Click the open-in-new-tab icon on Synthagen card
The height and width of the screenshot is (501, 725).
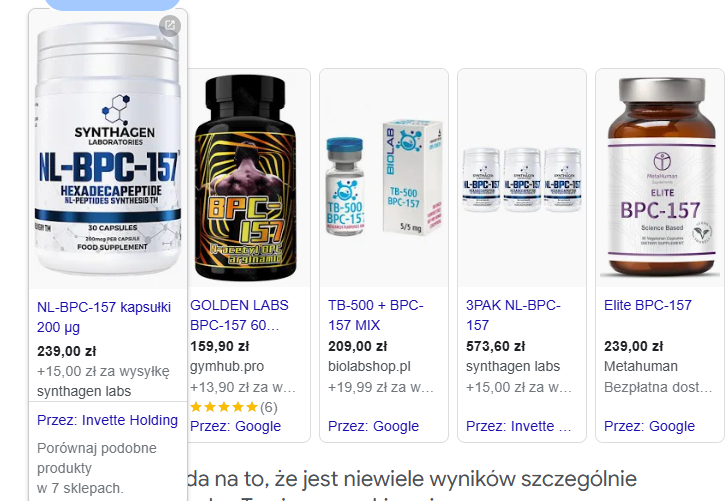(170, 25)
